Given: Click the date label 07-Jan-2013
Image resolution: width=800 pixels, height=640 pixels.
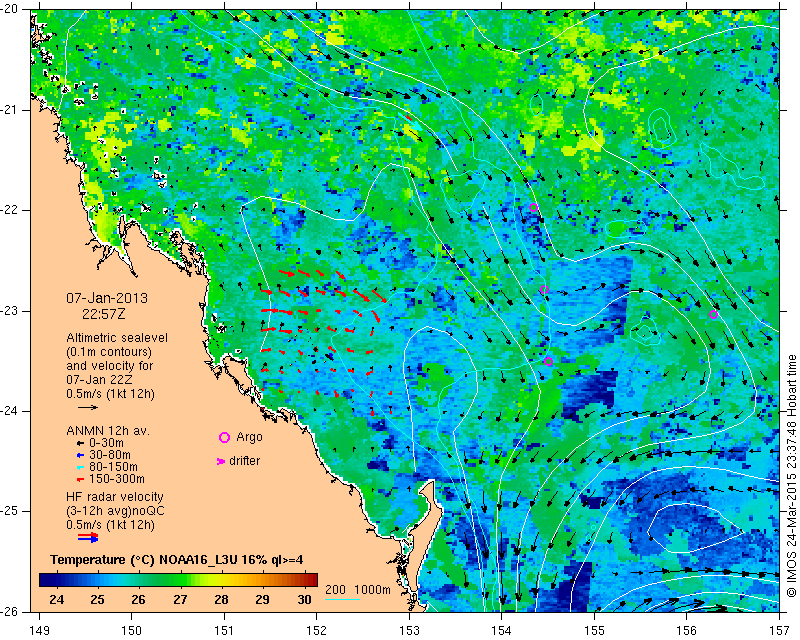Looking at the screenshot, I should pyautogui.click(x=107, y=298).
